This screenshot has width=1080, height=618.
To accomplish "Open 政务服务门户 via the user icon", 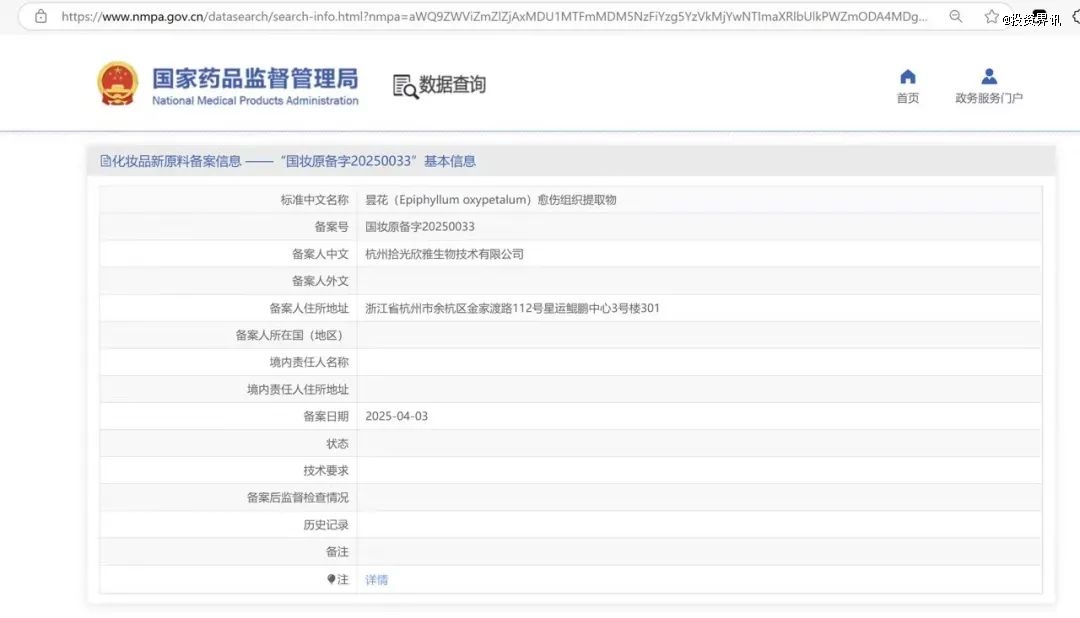I will (x=989, y=76).
